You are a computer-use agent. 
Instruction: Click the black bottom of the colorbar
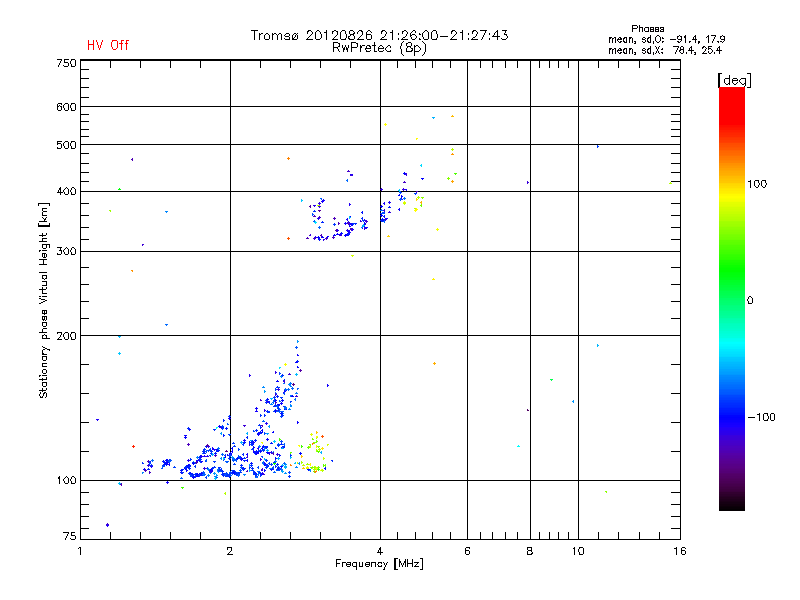732,503
